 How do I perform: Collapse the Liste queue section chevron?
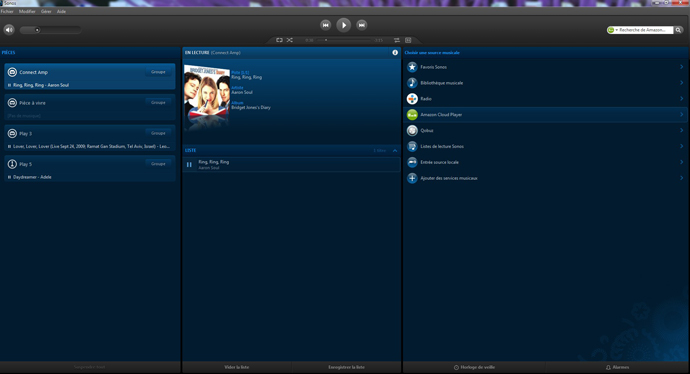pyautogui.click(x=395, y=150)
